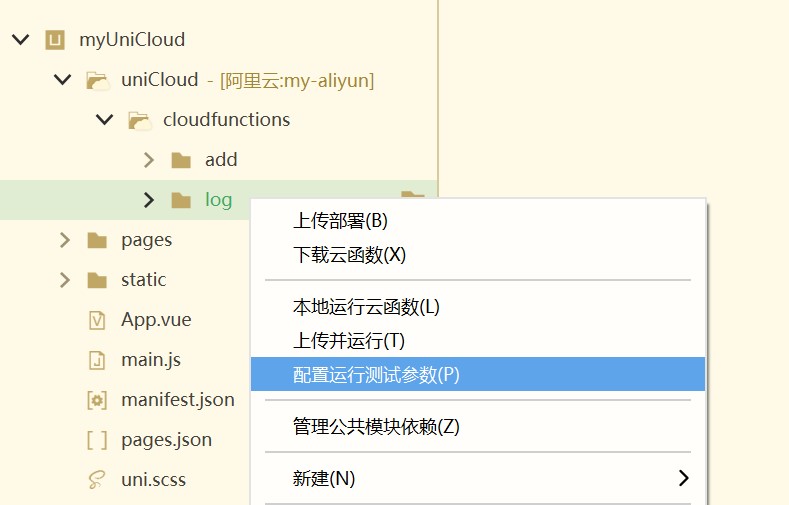
Task: Open the main.js file
Action: (x=151, y=360)
